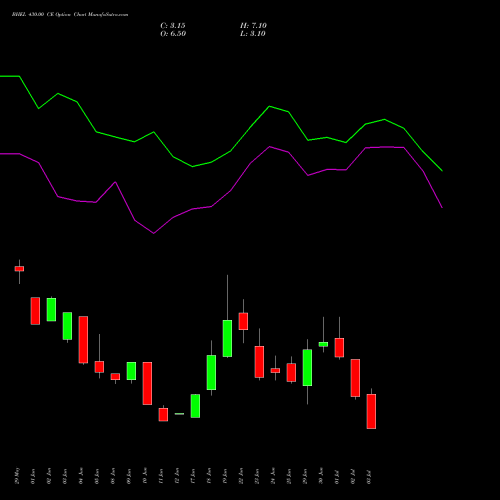Select the red candle for 01 Jun

[x=35, y=311]
